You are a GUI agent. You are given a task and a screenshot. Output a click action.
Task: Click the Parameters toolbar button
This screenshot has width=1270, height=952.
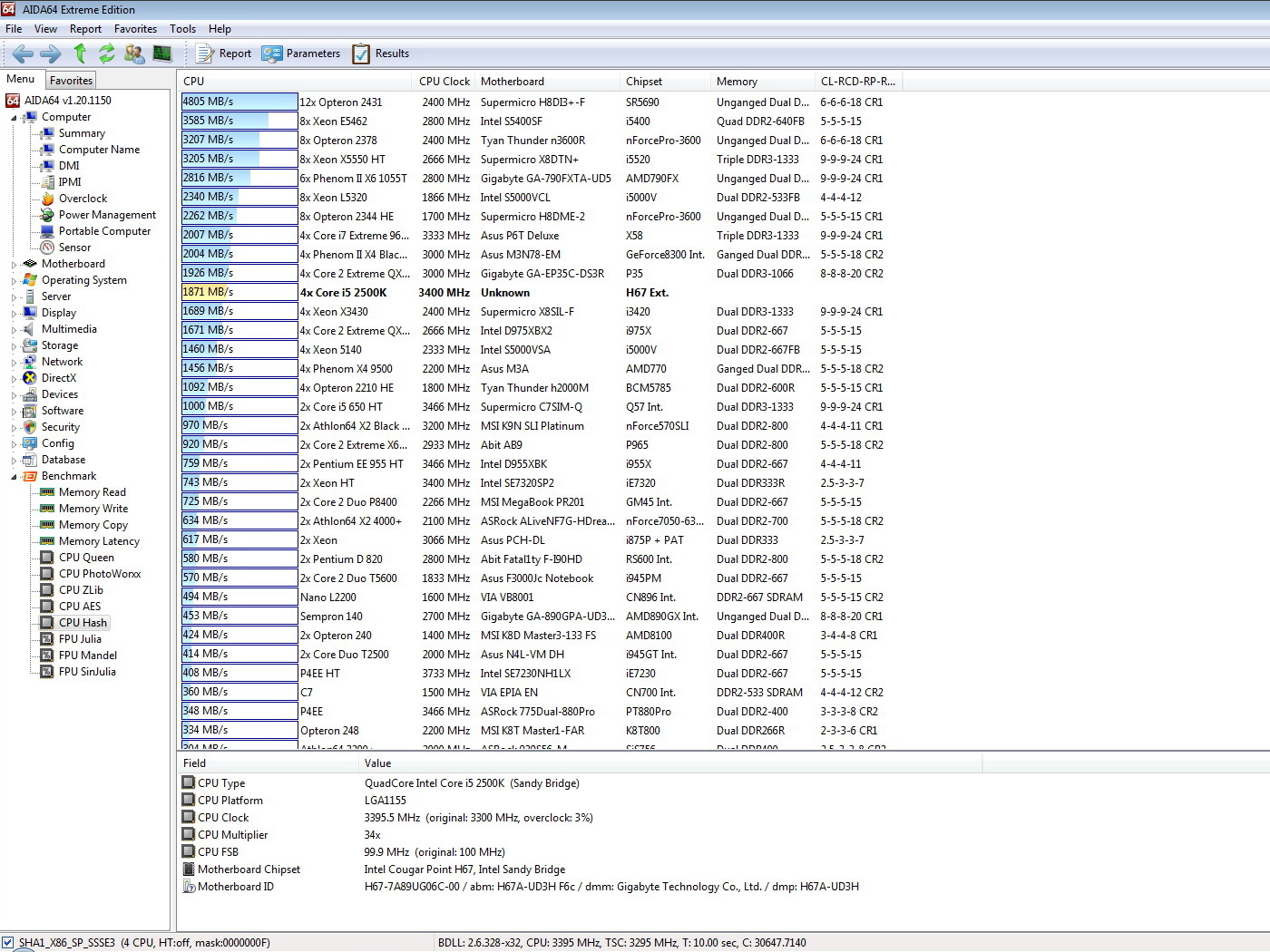301,53
